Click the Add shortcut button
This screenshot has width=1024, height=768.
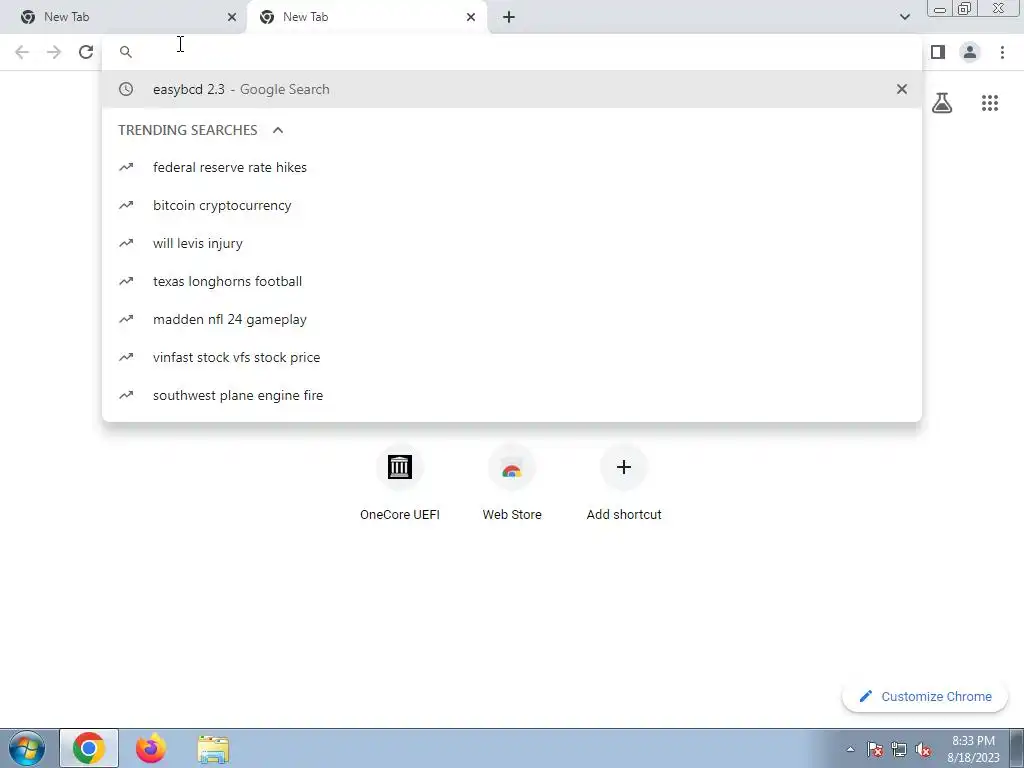point(624,483)
